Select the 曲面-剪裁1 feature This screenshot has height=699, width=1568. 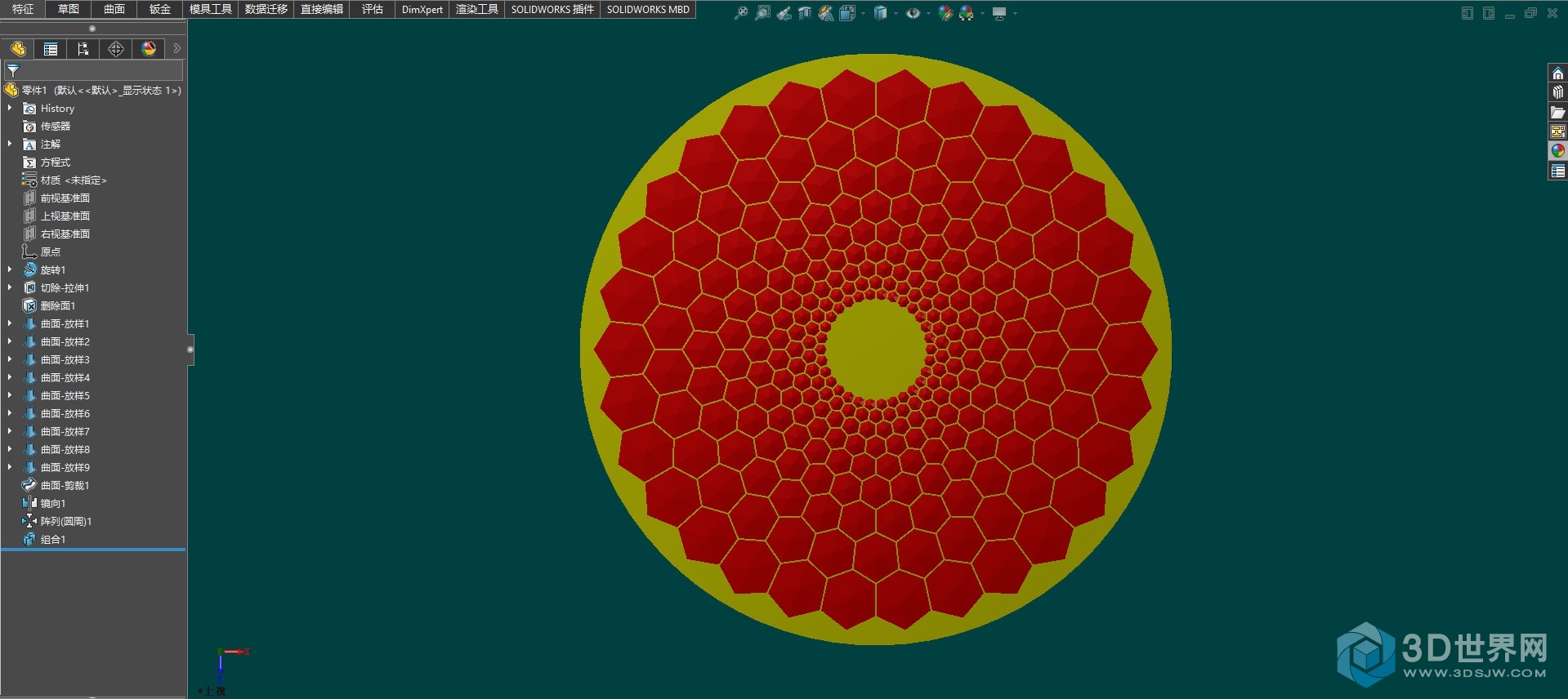pyautogui.click(x=56, y=485)
